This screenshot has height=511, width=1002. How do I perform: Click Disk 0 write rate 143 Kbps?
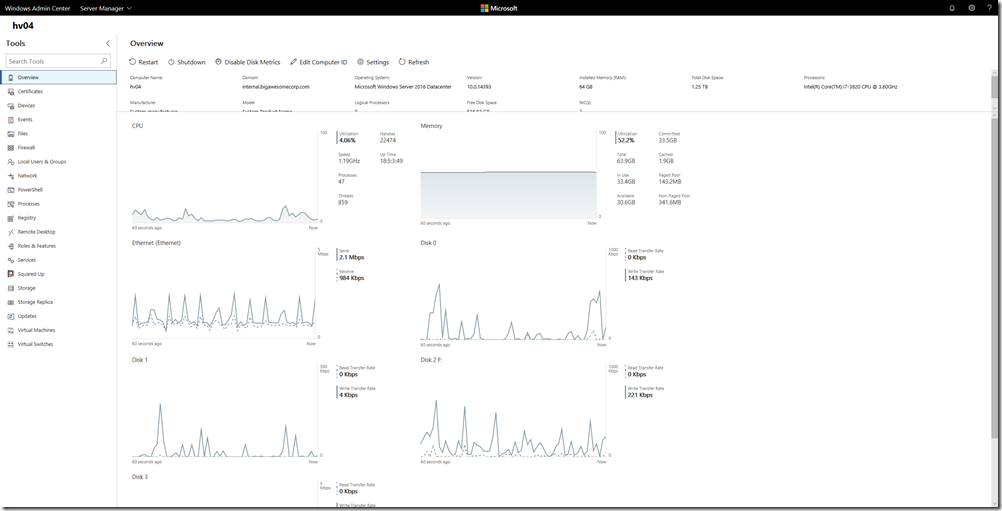click(x=640, y=278)
